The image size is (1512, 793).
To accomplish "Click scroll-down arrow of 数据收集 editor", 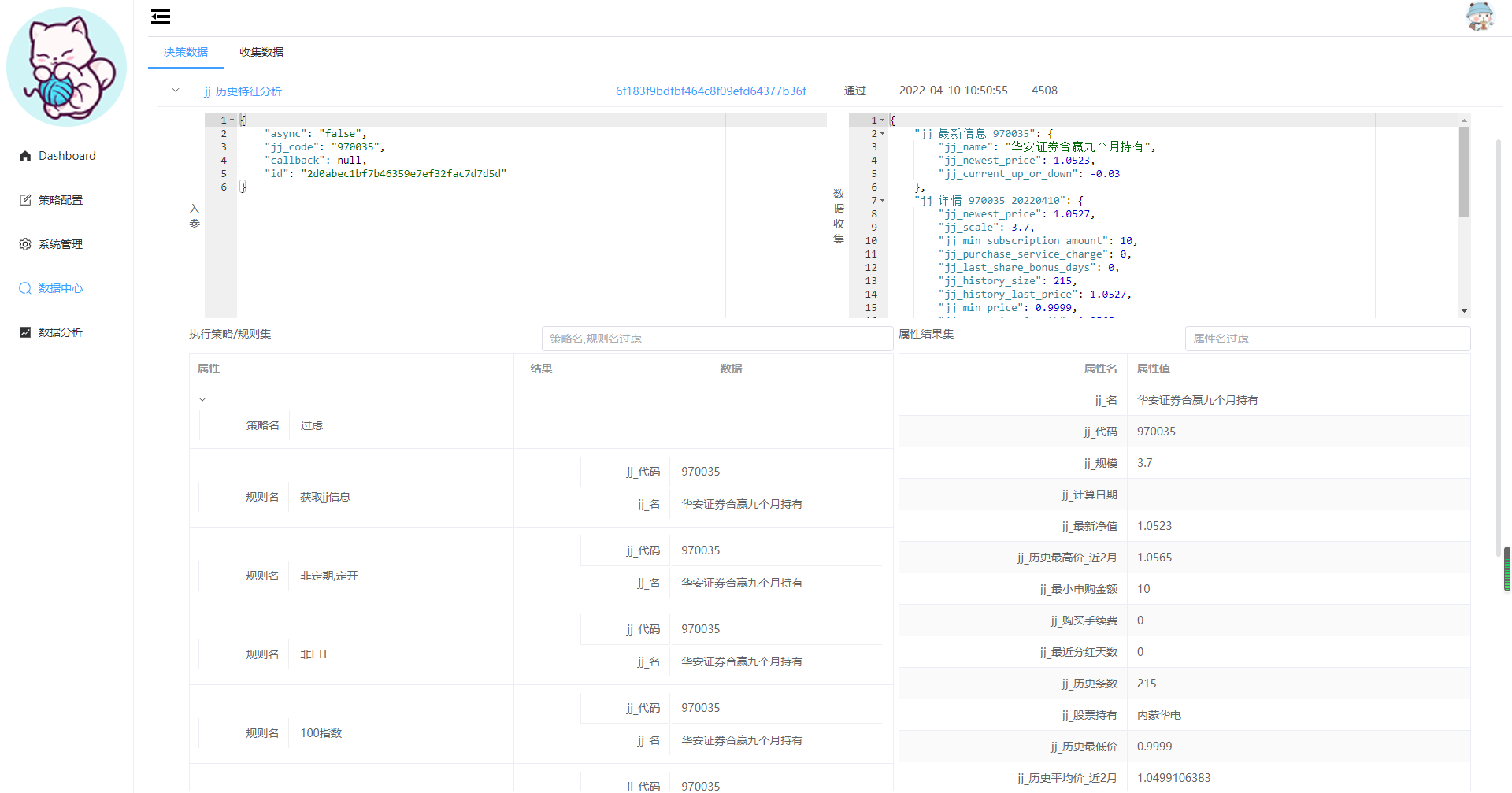I will (1464, 311).
